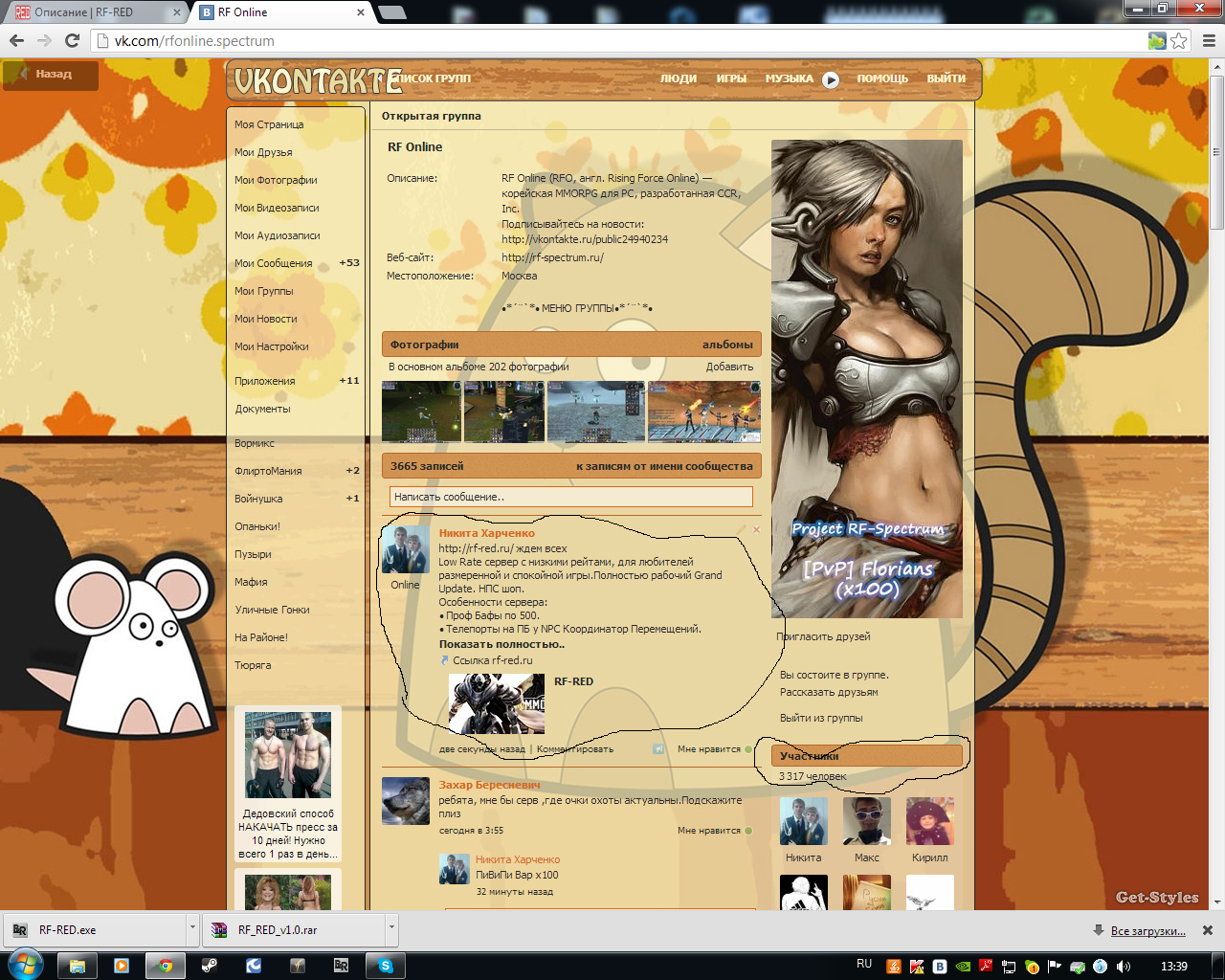Open the Chrome menu icon
Screen dimensions: 1225x980
(1209, 40)
